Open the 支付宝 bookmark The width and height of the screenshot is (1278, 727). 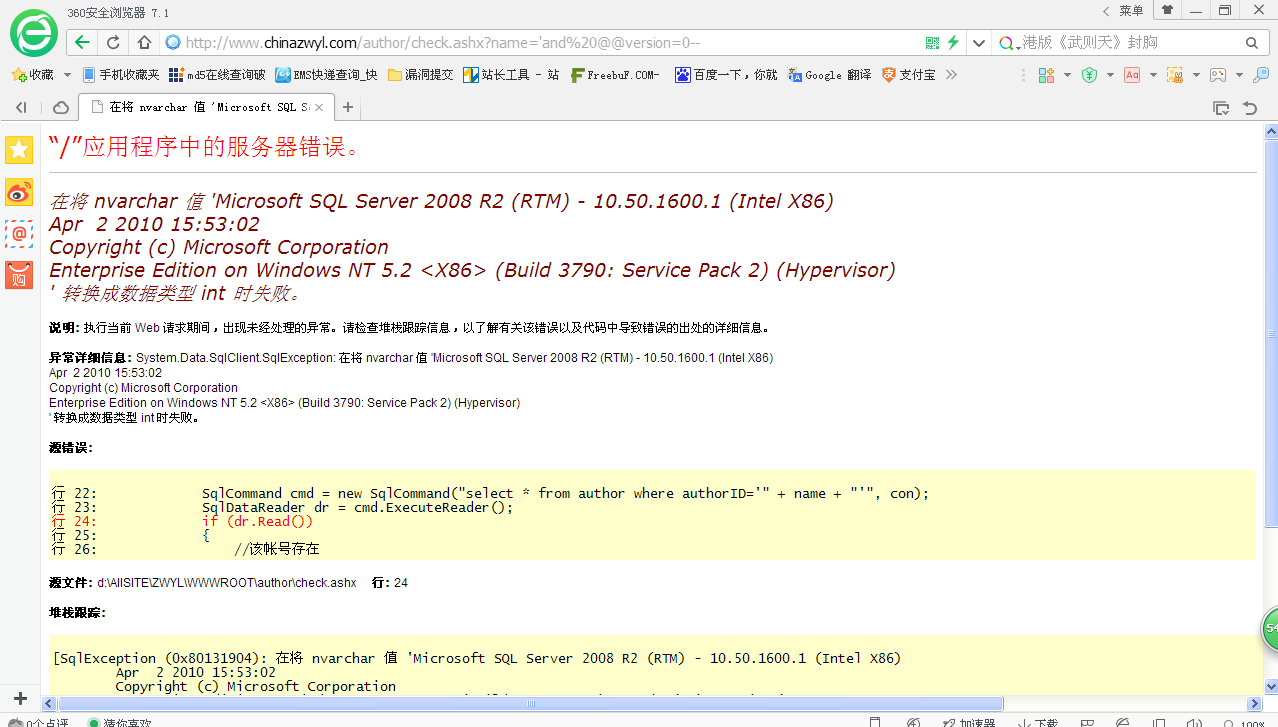(x=909, y=75)
